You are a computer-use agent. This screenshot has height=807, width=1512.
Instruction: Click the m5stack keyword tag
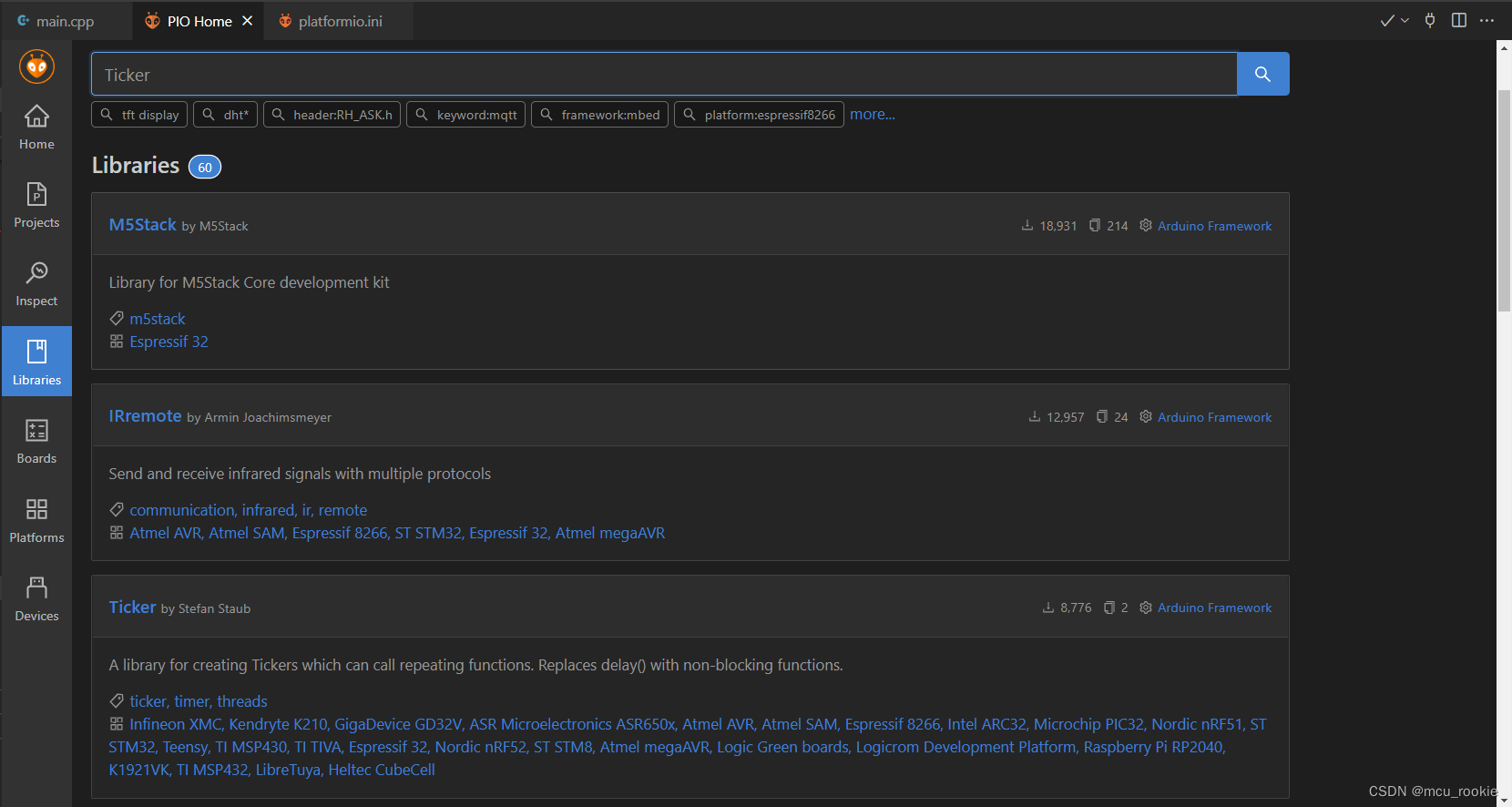pyautogui.click(x=158, y=319)
